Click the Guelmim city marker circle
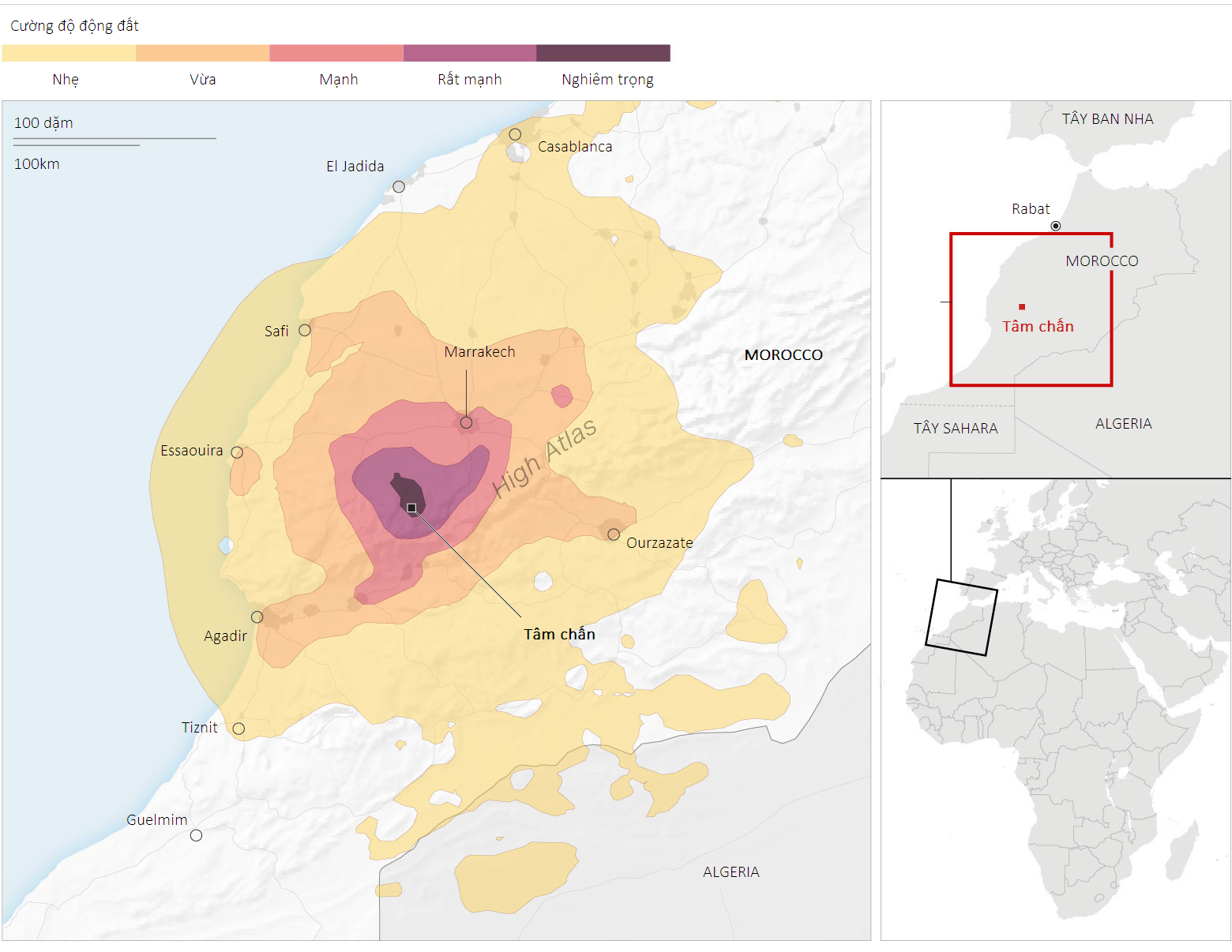Image resolution: width=1232 pixels, height=952 pixels. tap(196, 835)
